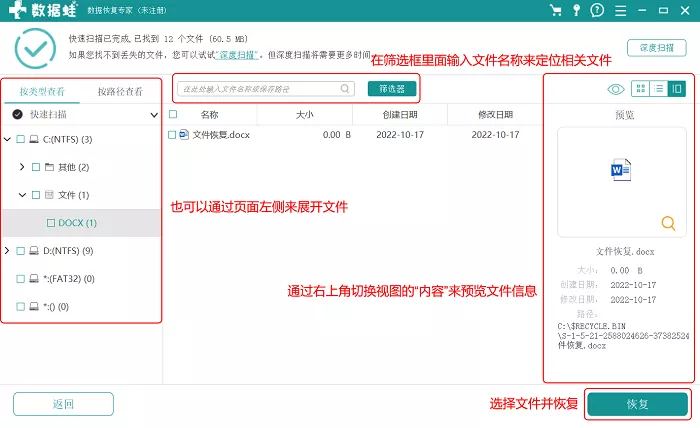Click the 2022-10-17 creation date cell in file row

coord(400,134)
